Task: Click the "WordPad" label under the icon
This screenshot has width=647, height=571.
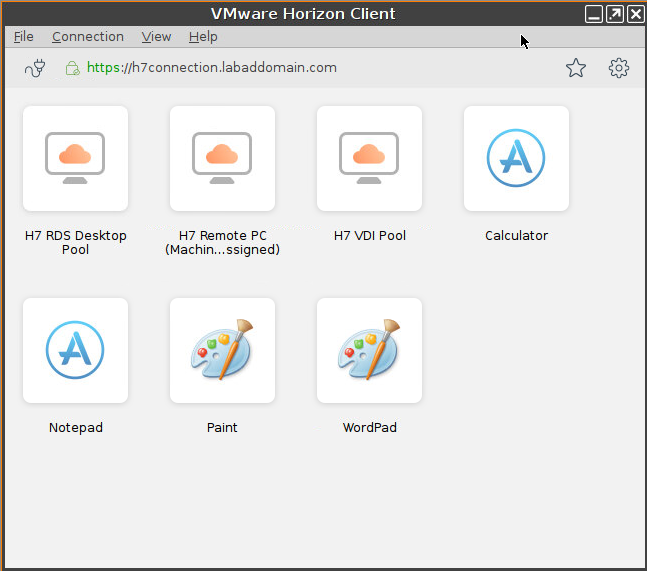Action: click(x=369, y=428)
